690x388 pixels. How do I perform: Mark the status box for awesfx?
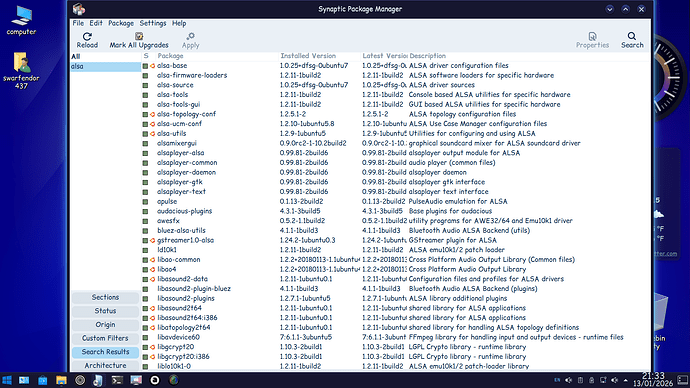point(145,221)
